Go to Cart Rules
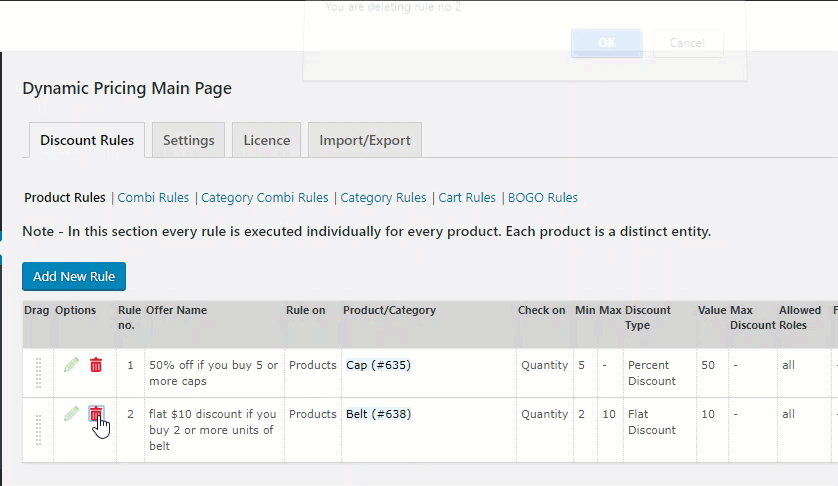Image resolution: width=838 pixels, height=486 pixels. coord(467,197)
